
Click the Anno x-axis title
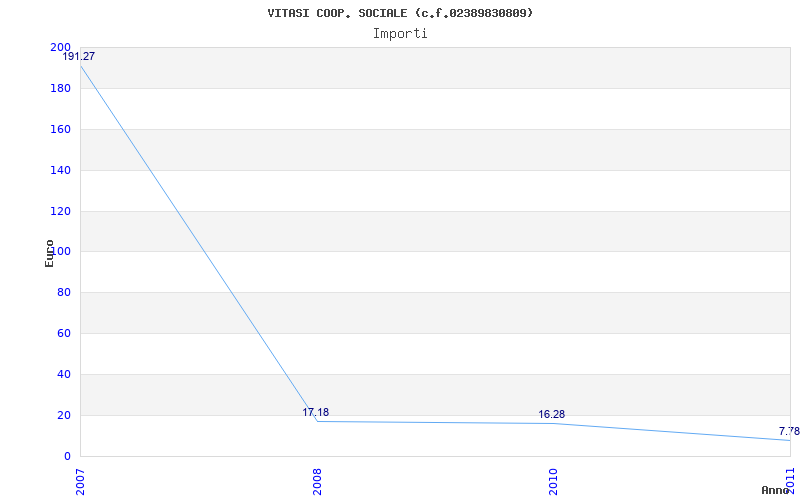click(x=776, y=490)
